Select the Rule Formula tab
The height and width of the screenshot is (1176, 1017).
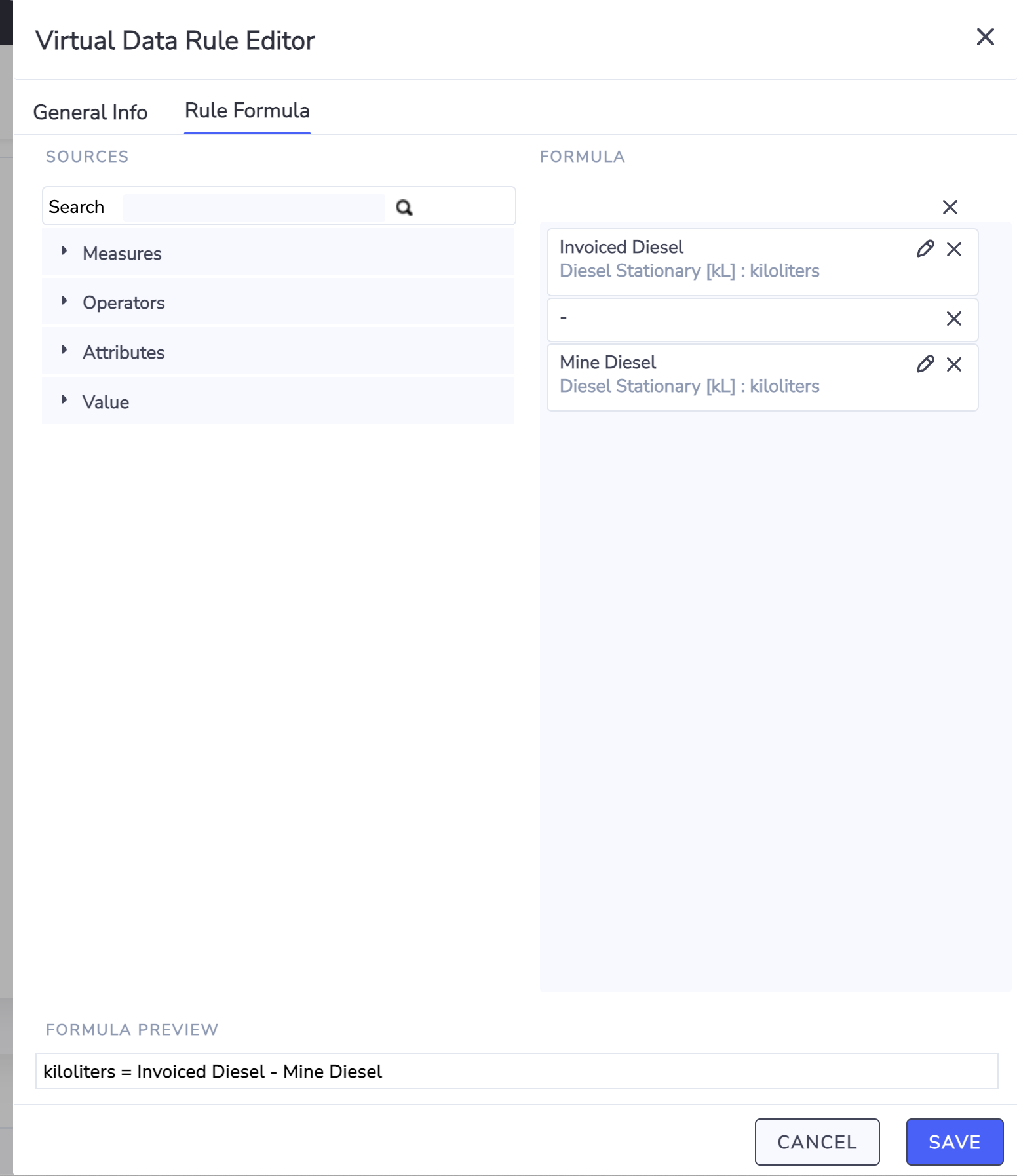pyautogui.click(x=247, y=111)
